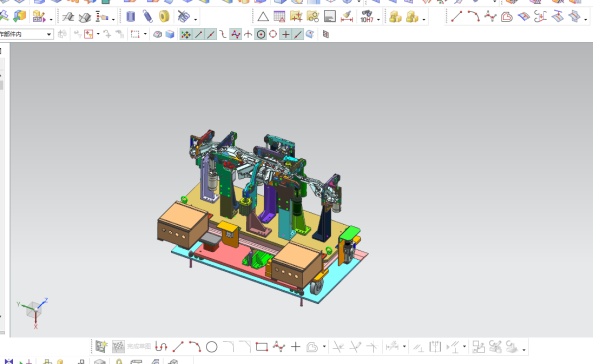The image size is (593, 364).
Task: Toggle intersection snap option
Action: point(248,34)
